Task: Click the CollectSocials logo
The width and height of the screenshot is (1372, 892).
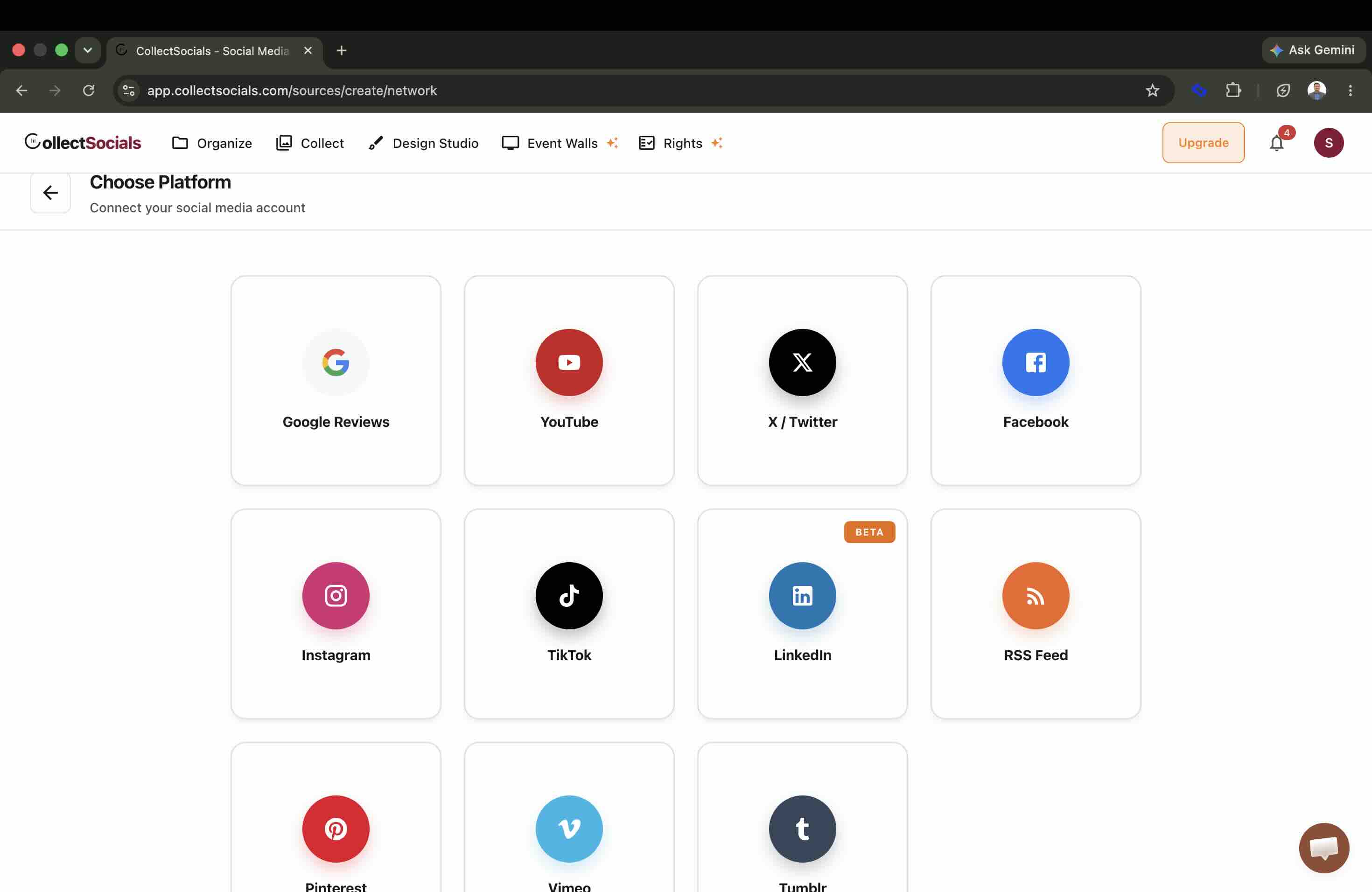Action: (x=83, y=142)
